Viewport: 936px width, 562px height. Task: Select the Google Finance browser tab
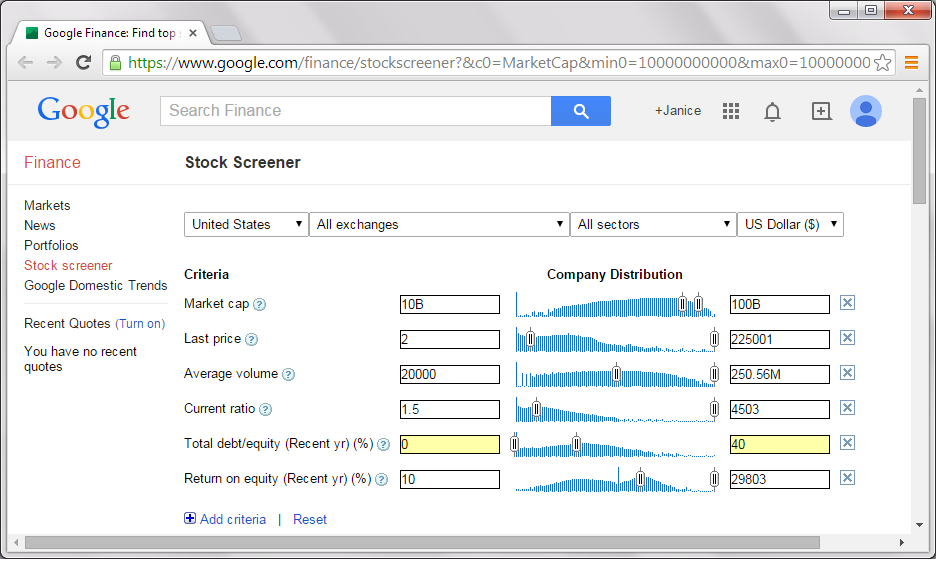[110, 33]
